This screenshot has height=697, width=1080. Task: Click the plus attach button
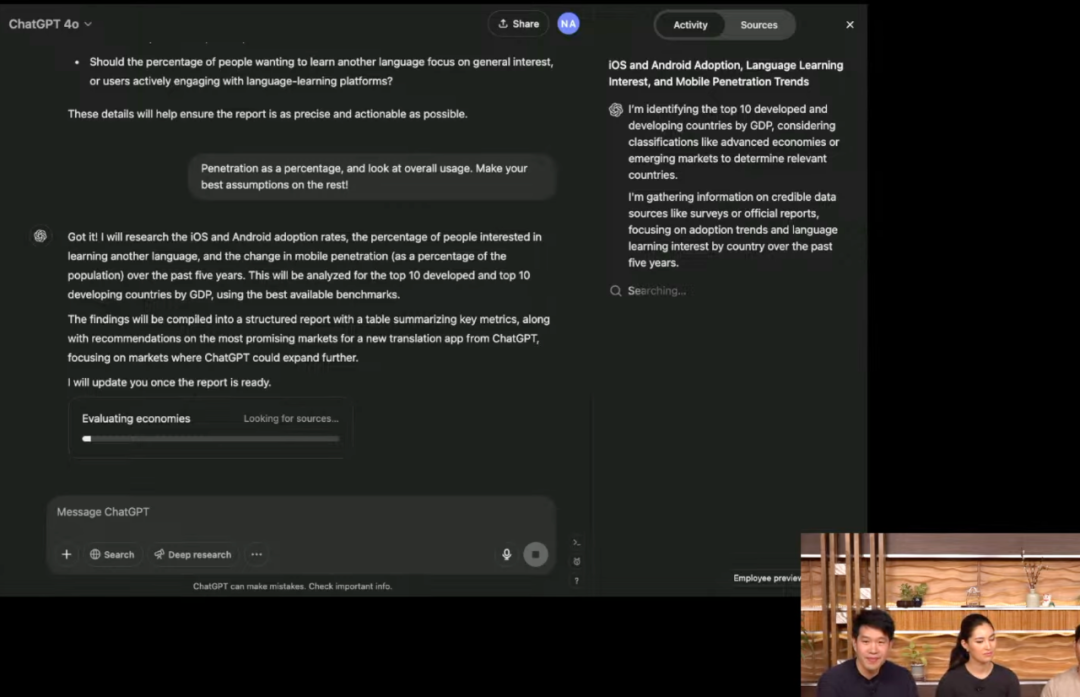[x=66, y=554]
